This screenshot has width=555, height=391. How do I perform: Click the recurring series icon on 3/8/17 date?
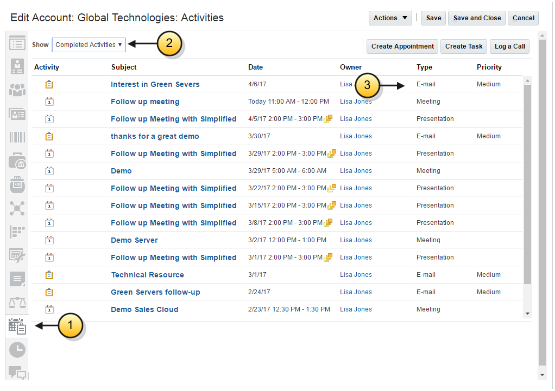pos(328,223)
